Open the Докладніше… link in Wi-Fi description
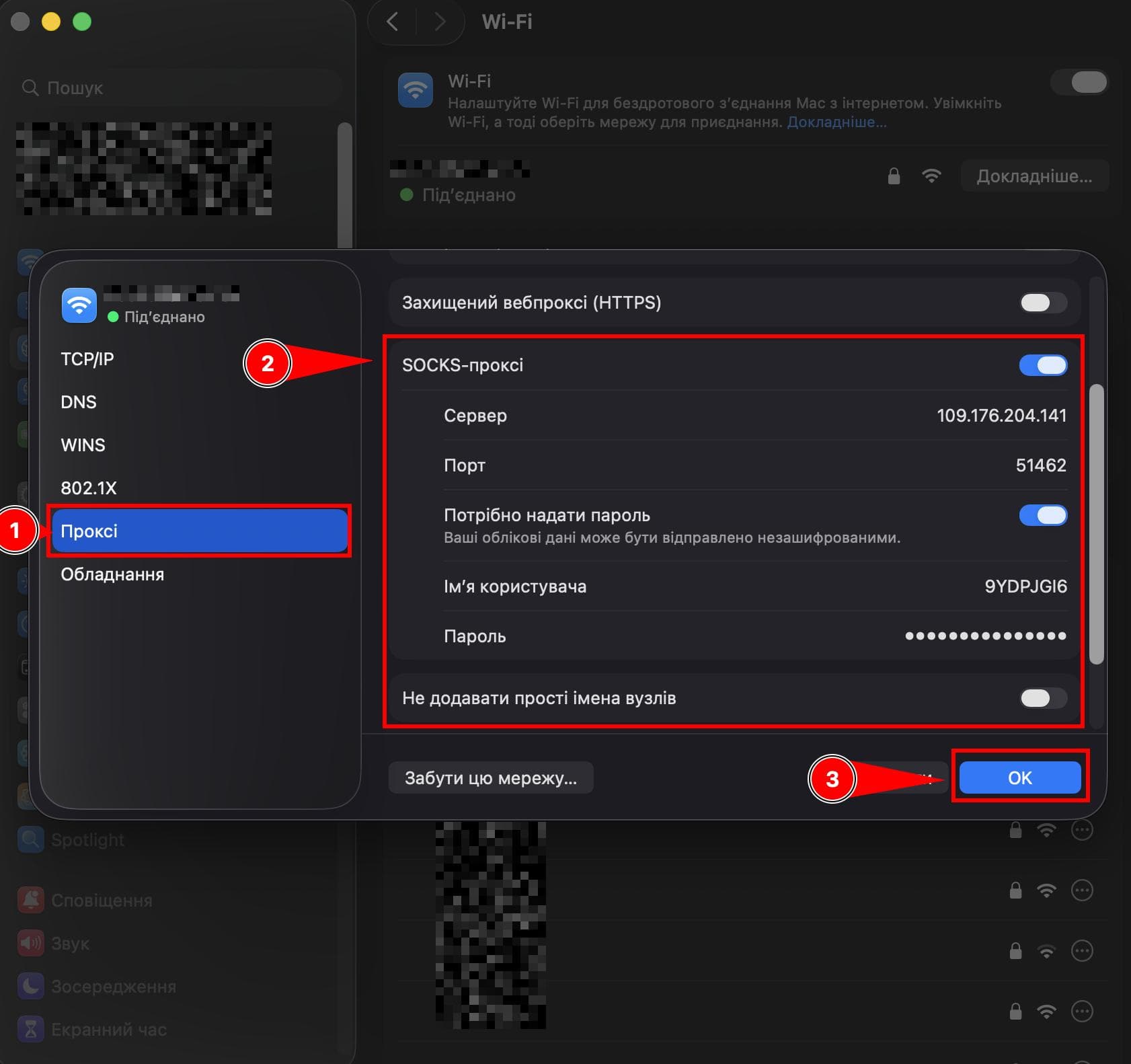 836,122
